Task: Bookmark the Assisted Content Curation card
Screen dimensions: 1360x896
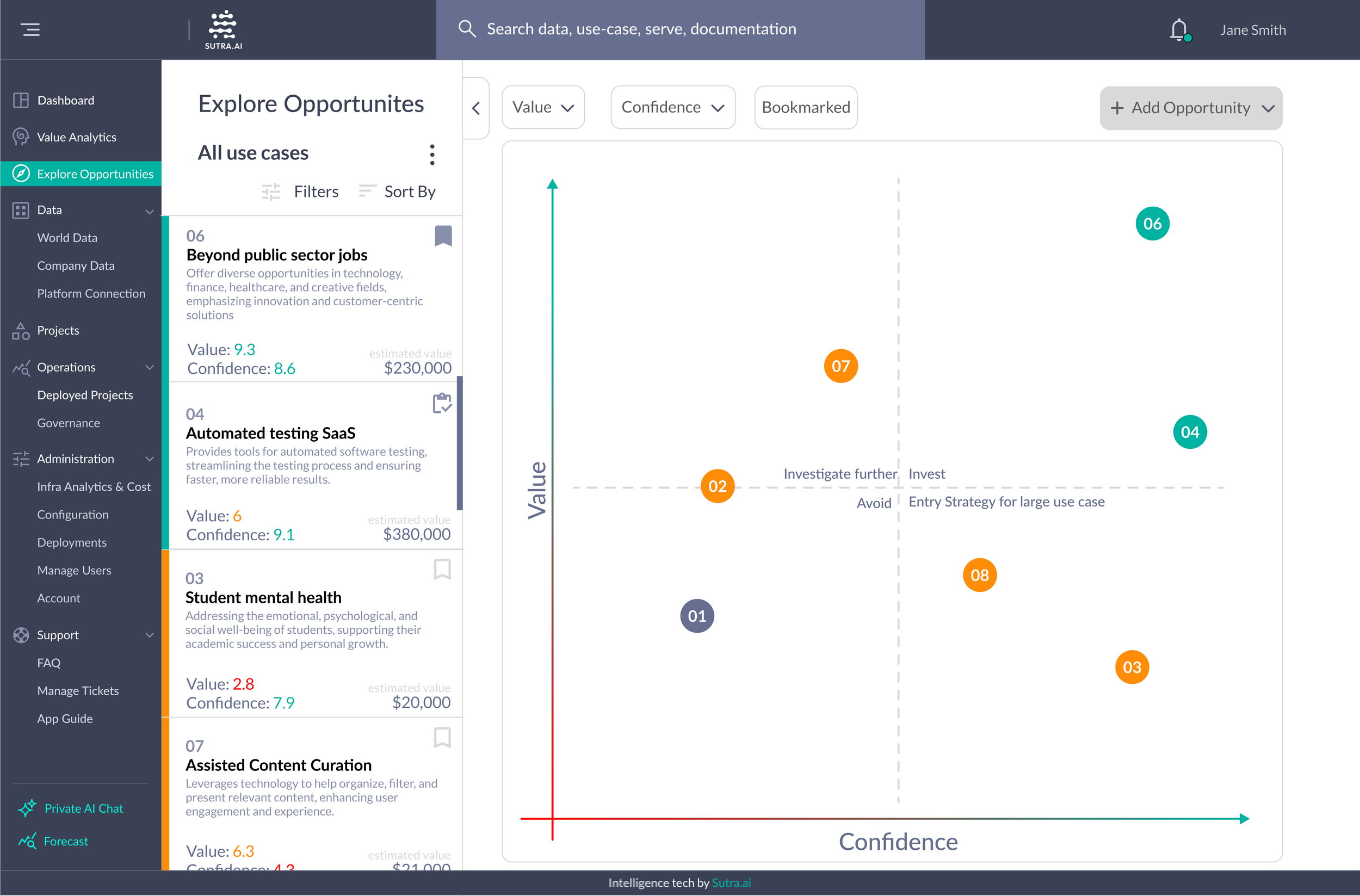Action: (442, 737)
